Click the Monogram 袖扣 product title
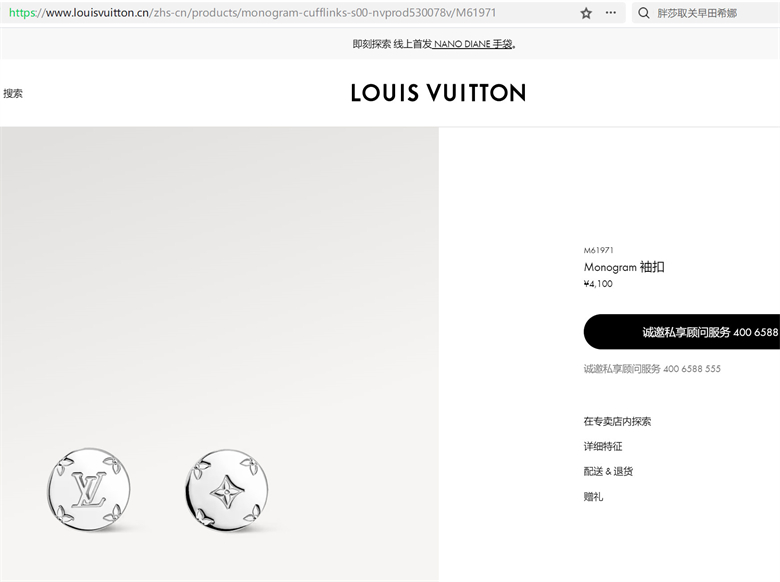Viewport: 780px width, 582px height. pyautogui.click(x=624, y=267)
